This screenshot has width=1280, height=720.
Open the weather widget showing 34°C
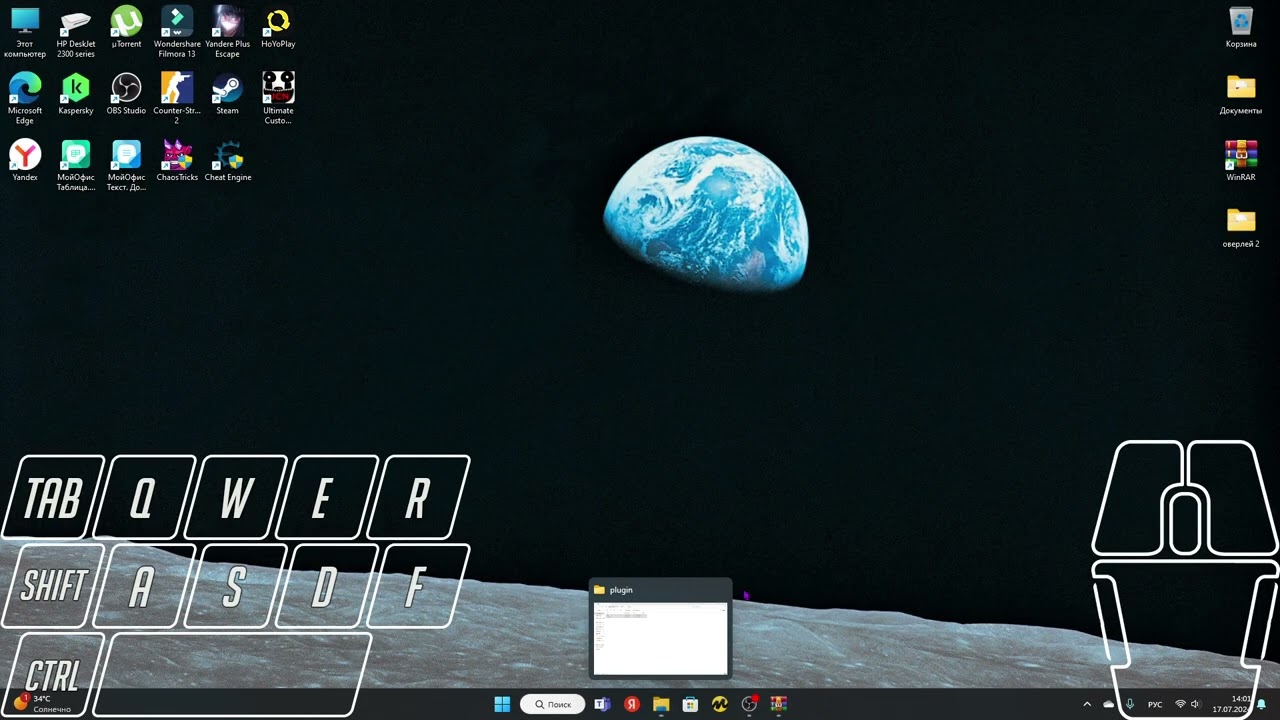[x=42, y=704]
